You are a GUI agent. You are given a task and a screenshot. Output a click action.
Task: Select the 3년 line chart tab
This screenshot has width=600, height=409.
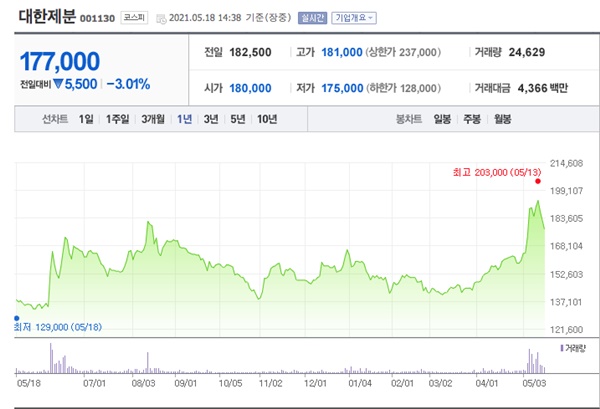coord(211,119)
